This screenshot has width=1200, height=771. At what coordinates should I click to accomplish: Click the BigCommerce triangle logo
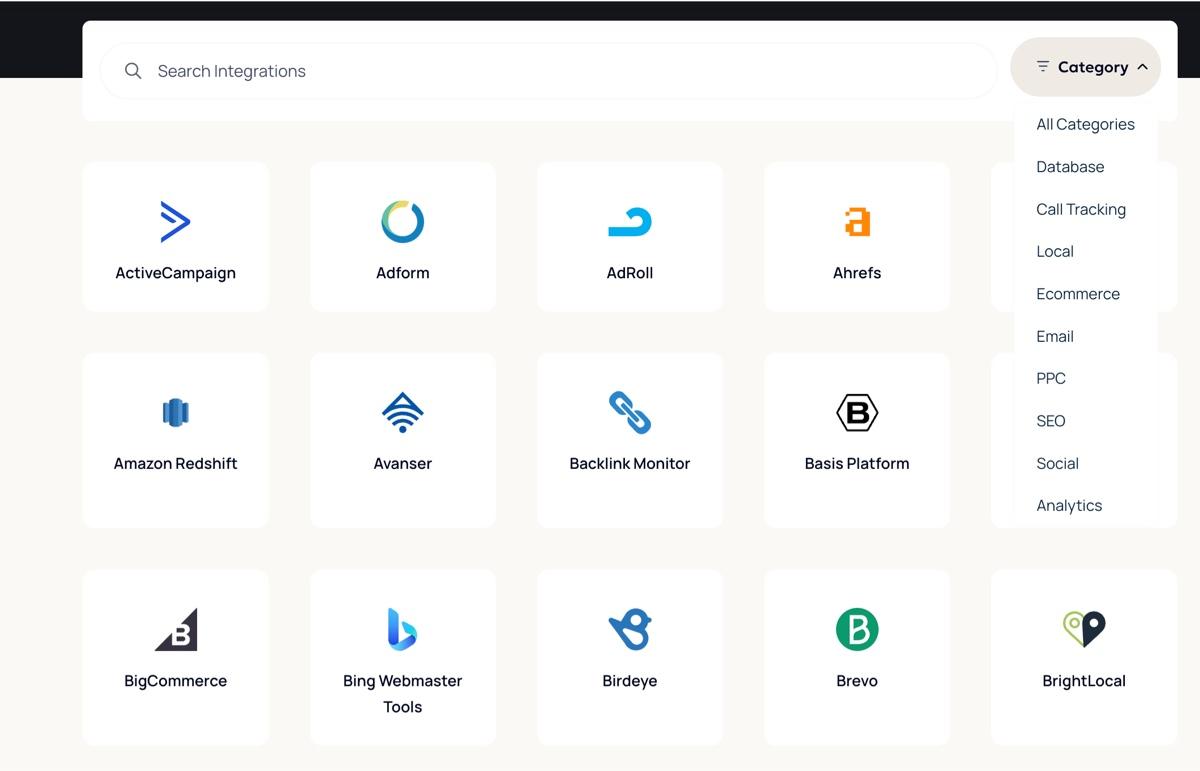(176, 630)
